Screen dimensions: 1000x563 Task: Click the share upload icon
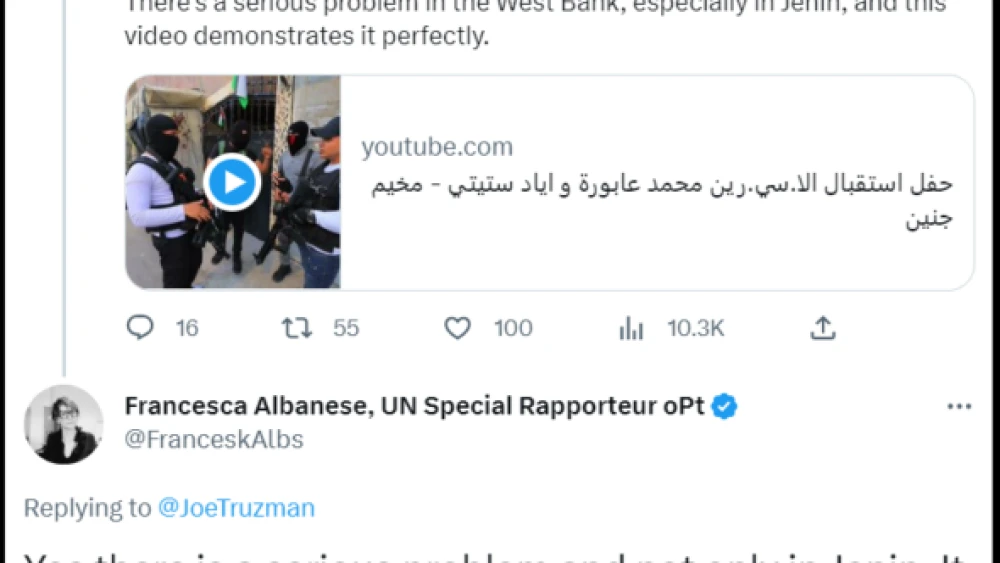pyautogui.click(x=822, y=328)
